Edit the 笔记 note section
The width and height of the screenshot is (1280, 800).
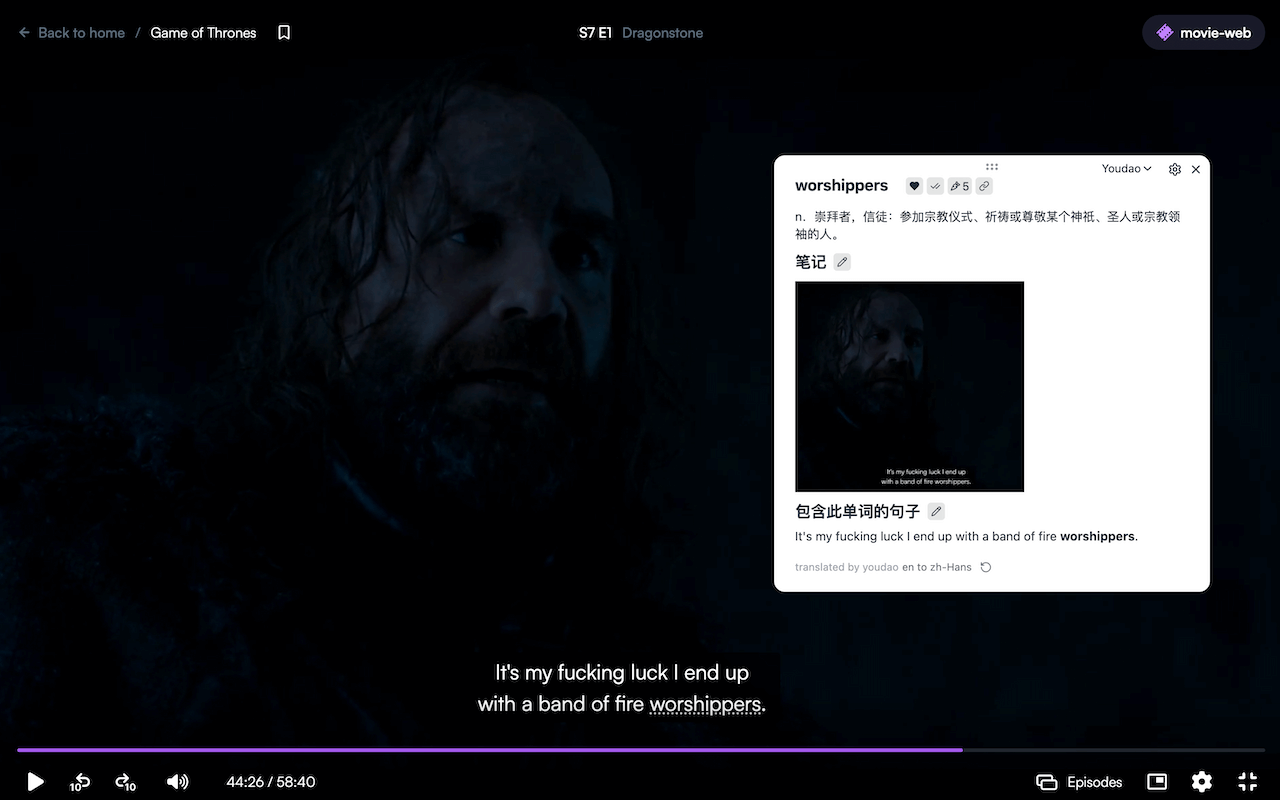coord(842,262)
